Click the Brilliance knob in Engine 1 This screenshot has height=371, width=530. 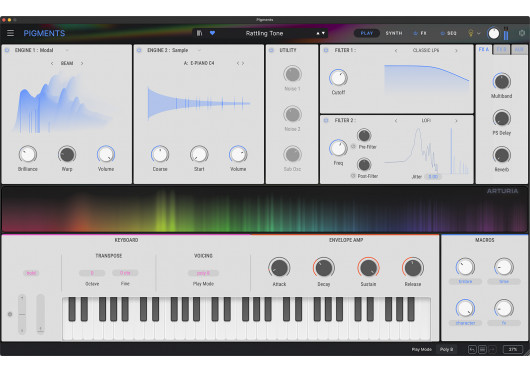[28, 154]
